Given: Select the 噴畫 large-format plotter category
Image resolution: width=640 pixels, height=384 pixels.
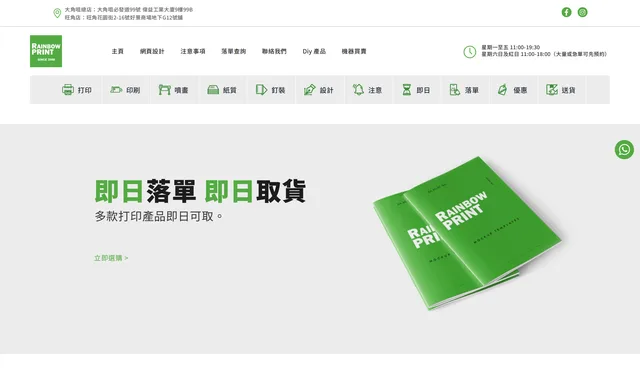Looking at the screenshot, I should (x=173, y=90).
